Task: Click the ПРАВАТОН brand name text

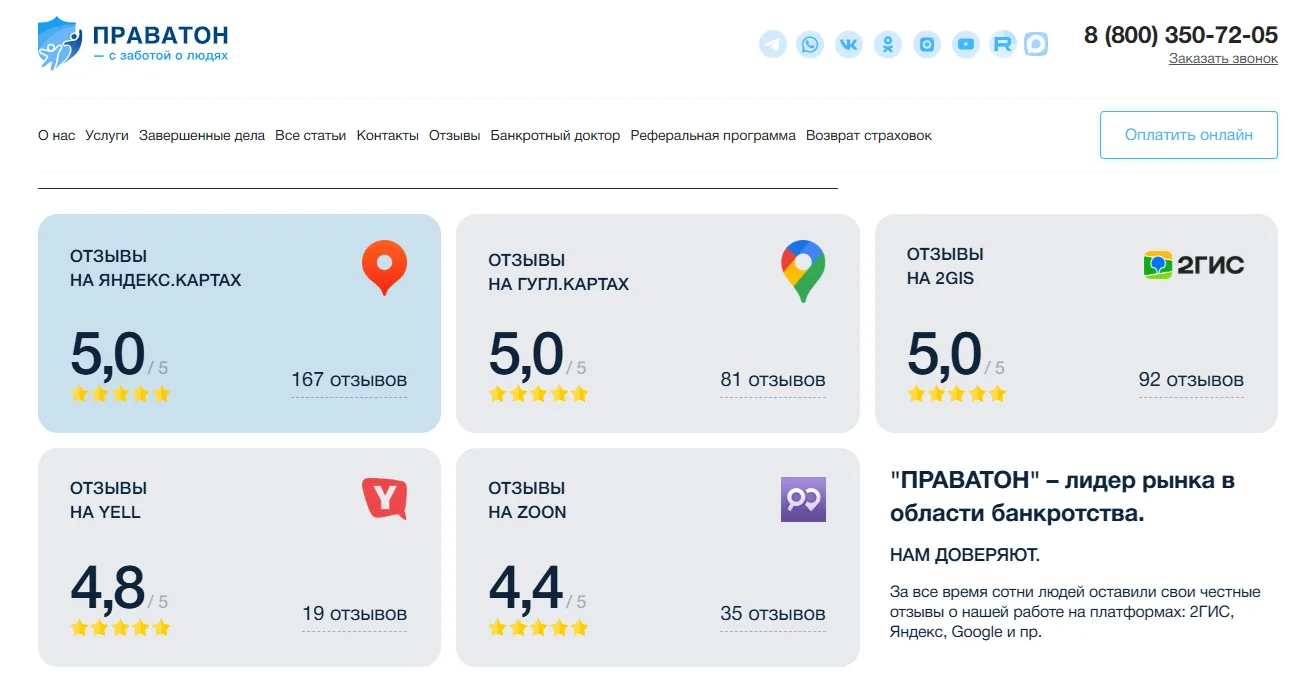Action: pos(161,36)
